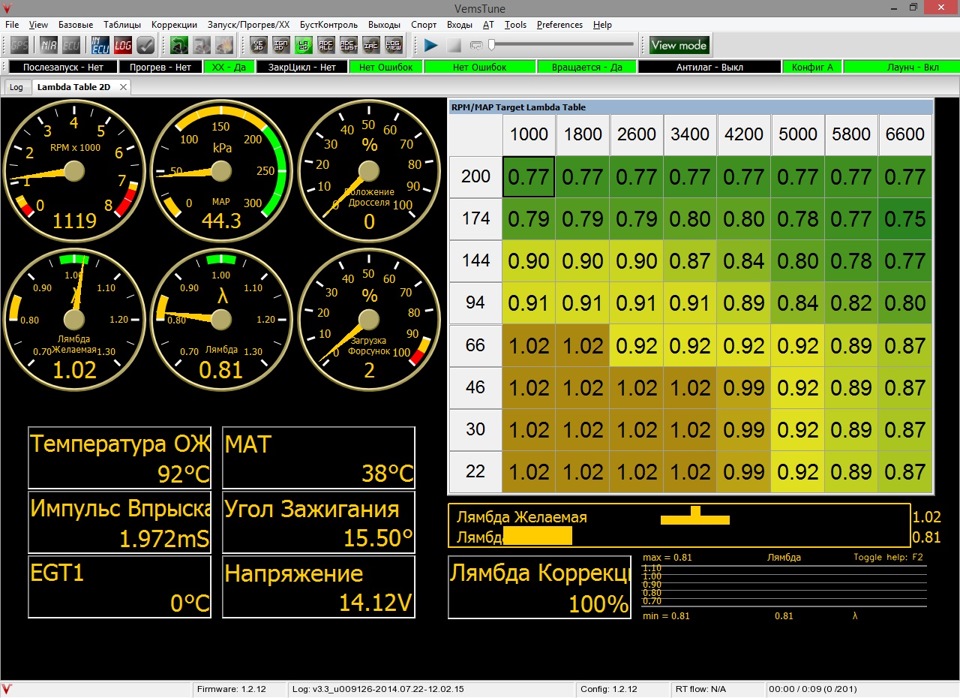This screenshot has width=960, height=698.
Task: Click the Положение Дросселя gauge
Action: pyautogui.click(x=369, y=171)
